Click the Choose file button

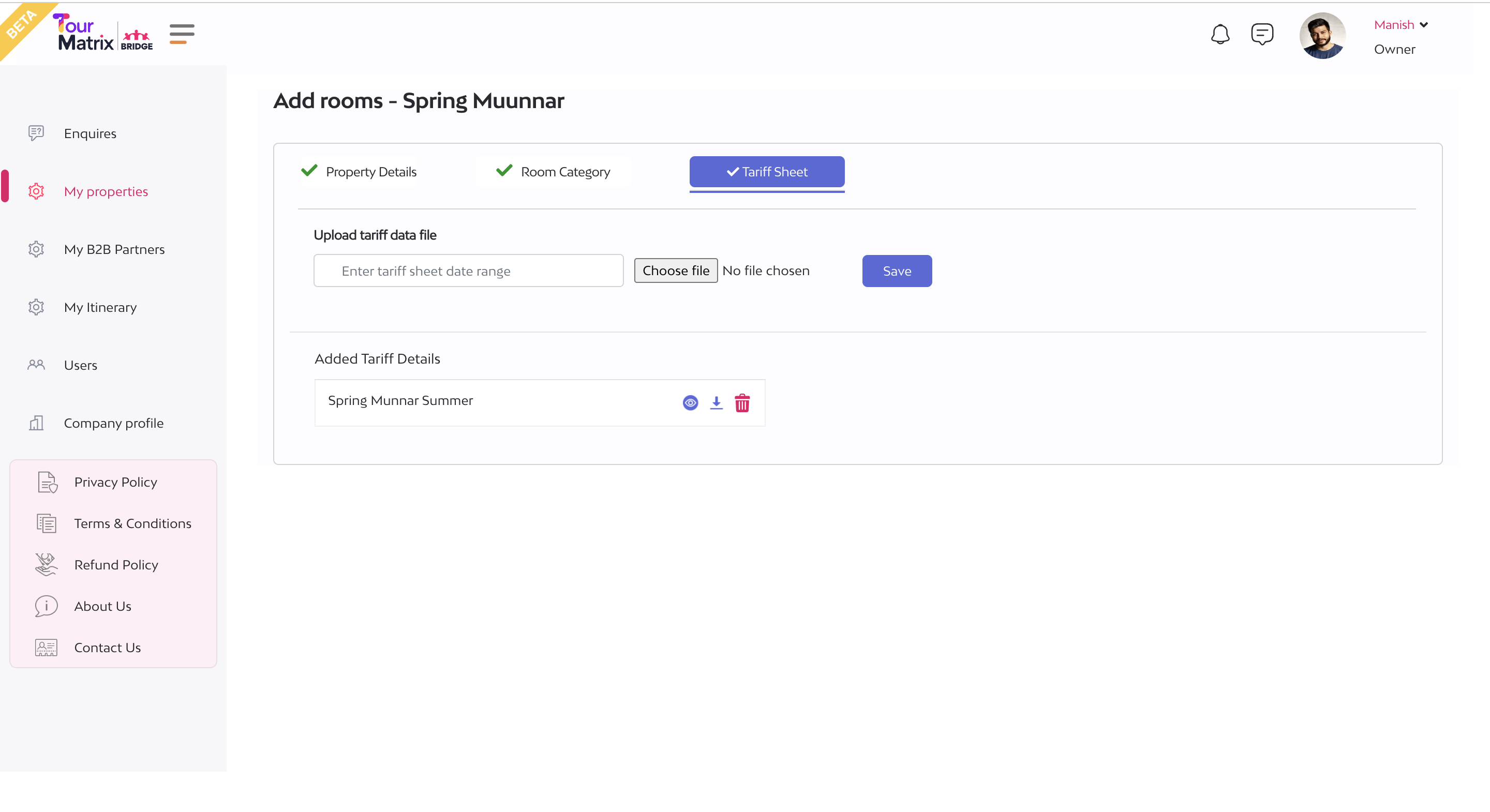pos(676,270)
